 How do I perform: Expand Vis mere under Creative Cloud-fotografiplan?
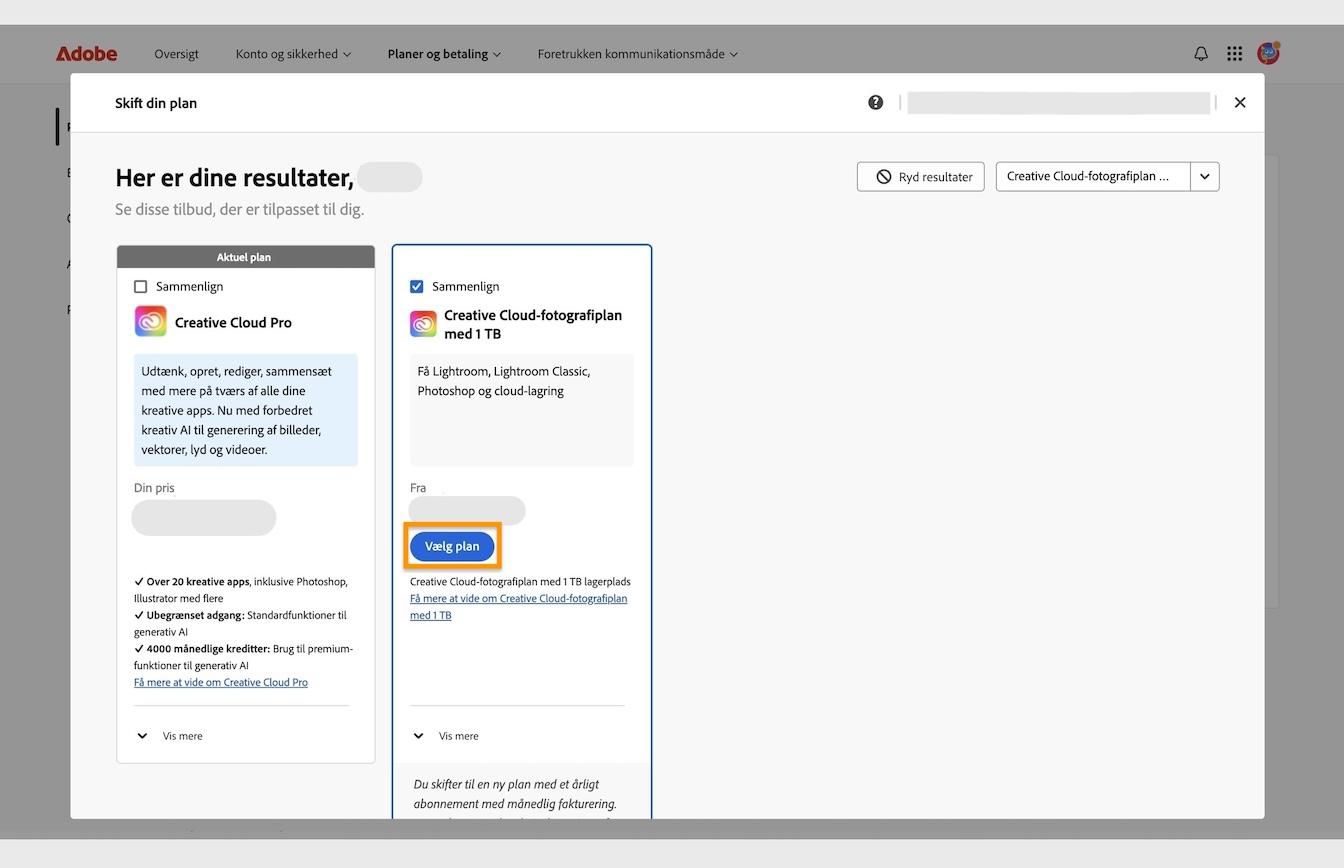click(445, 736)
